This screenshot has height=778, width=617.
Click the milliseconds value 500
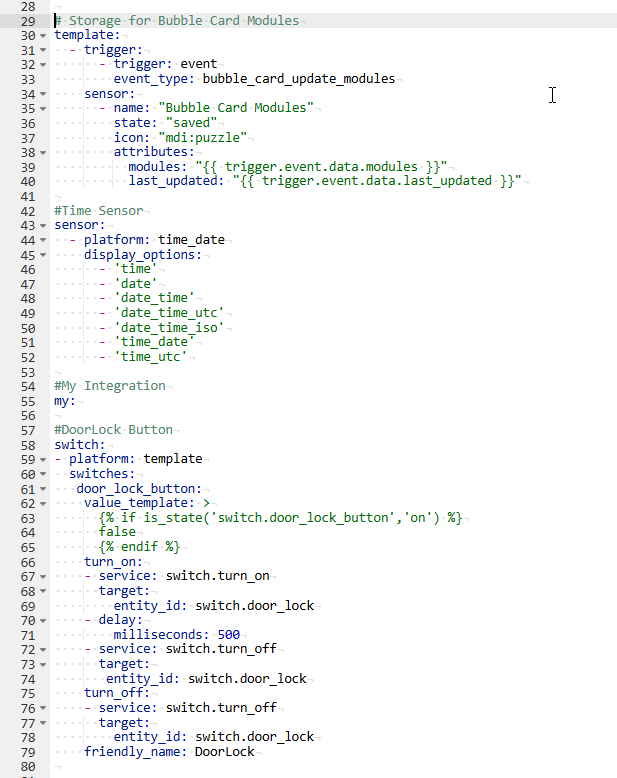point(229,635)
